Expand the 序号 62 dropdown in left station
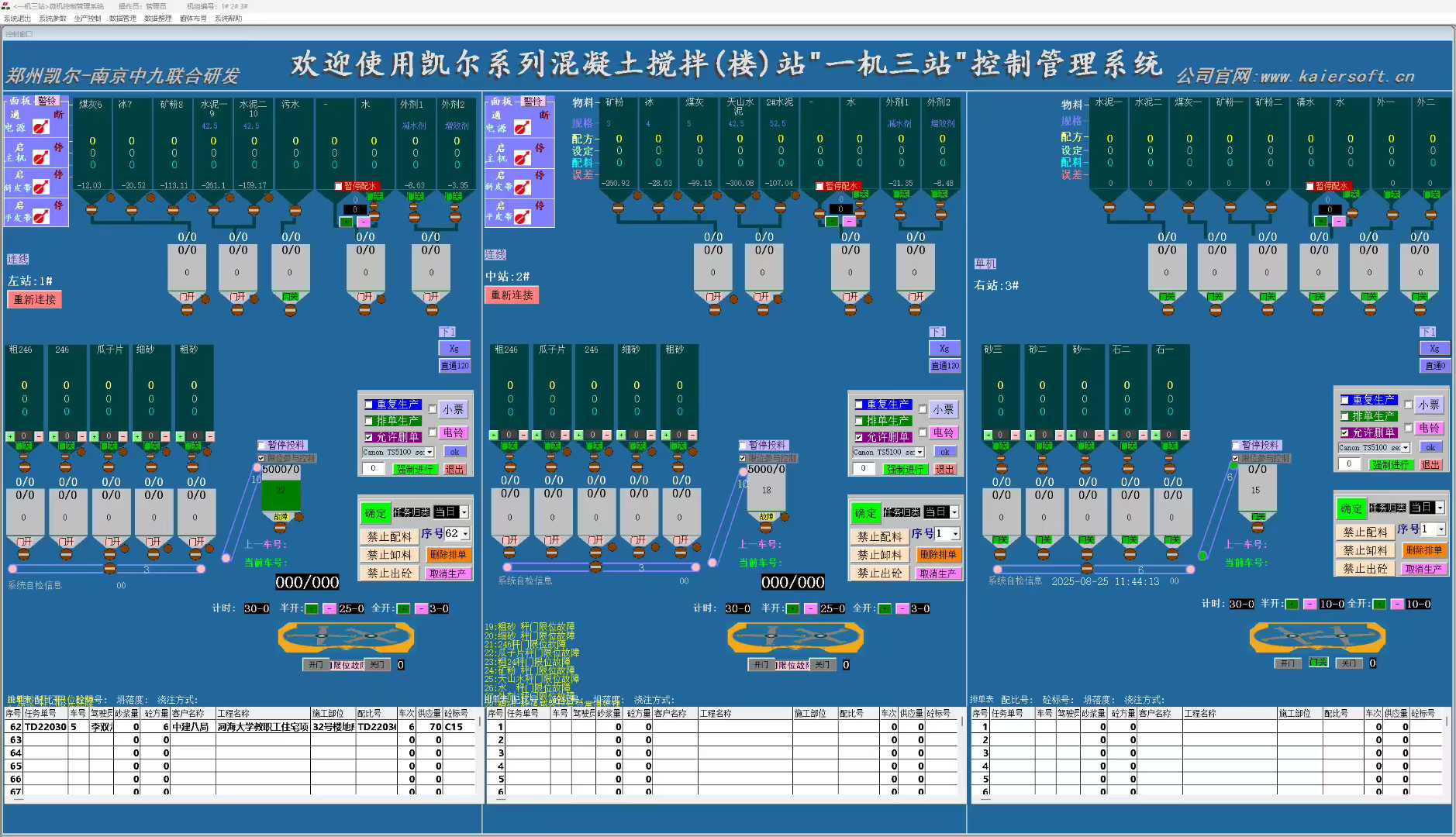 click(465, 533)
